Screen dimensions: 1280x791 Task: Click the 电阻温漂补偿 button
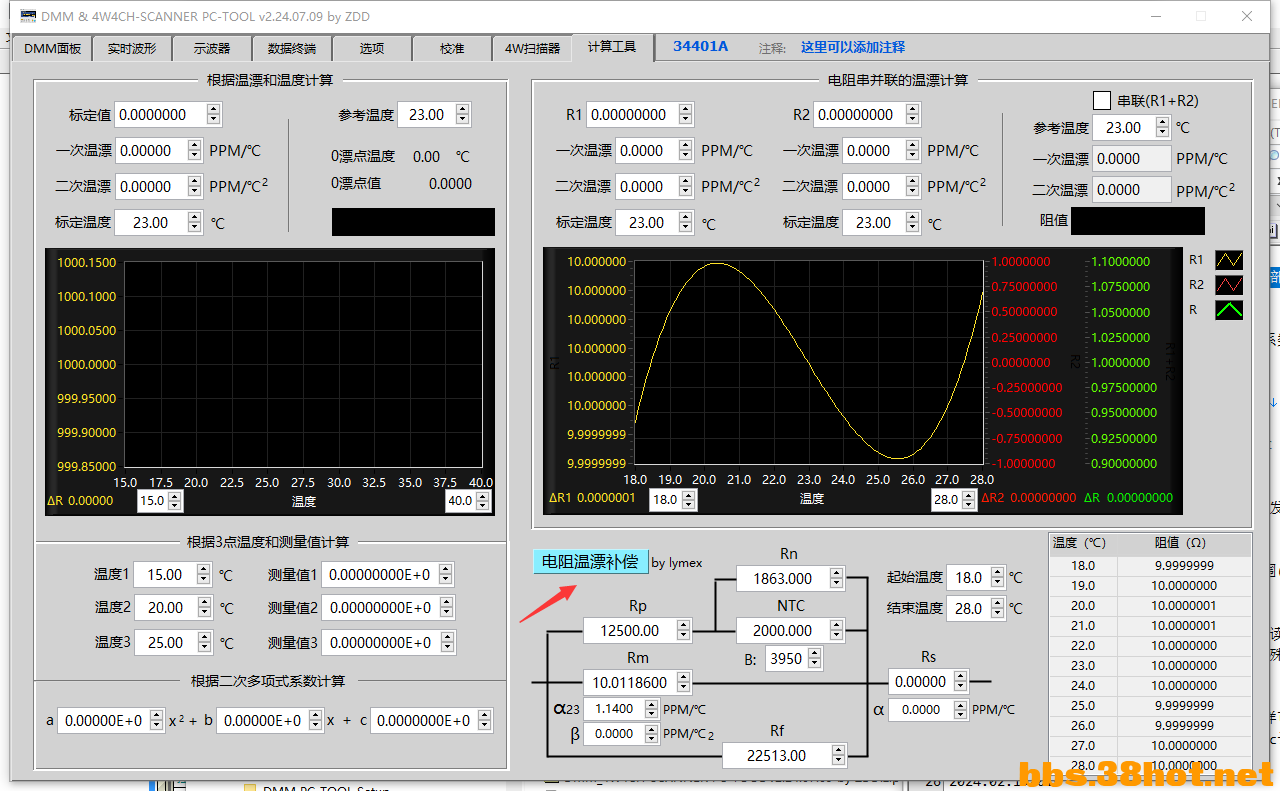click(590, 562)
